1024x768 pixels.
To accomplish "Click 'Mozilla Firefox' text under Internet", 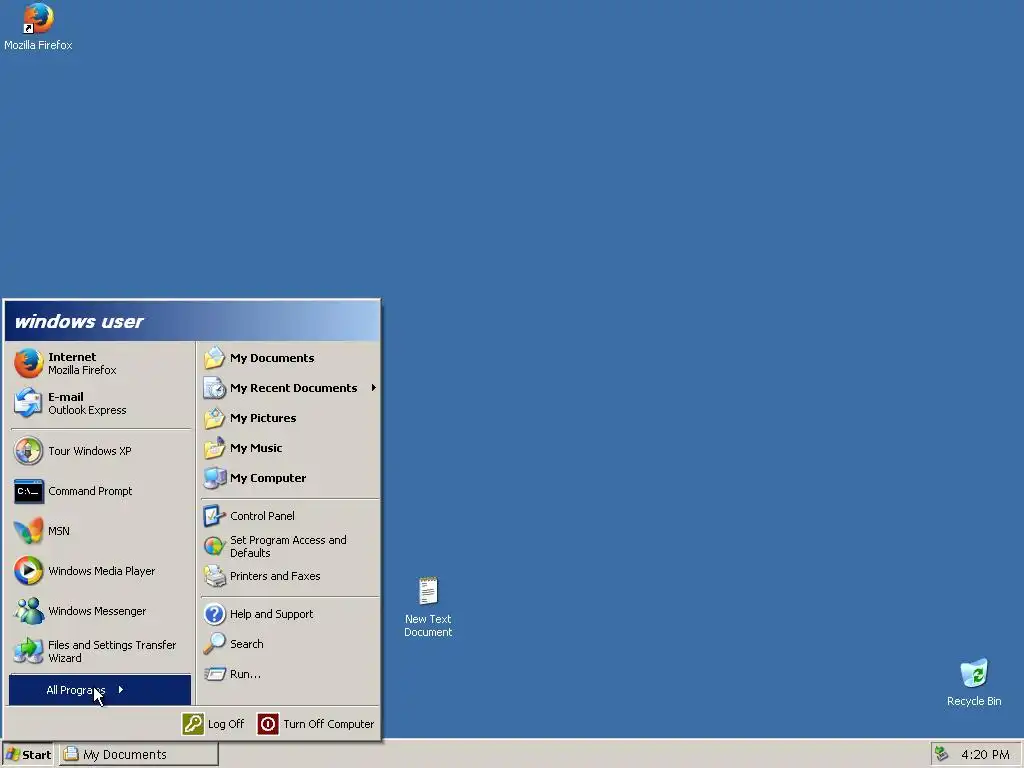I will [x=82, y=370].
